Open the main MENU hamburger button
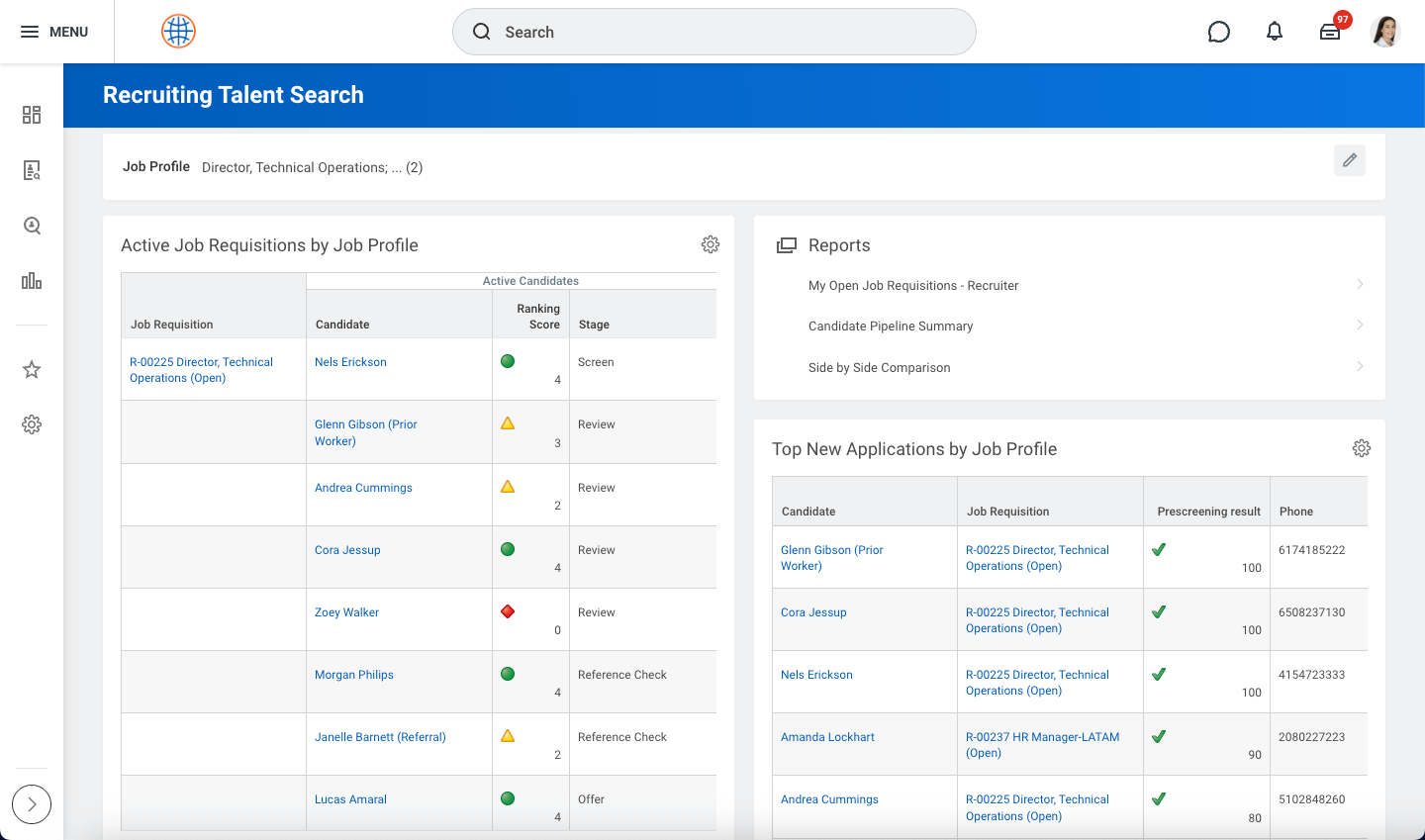 coord(54,32)
